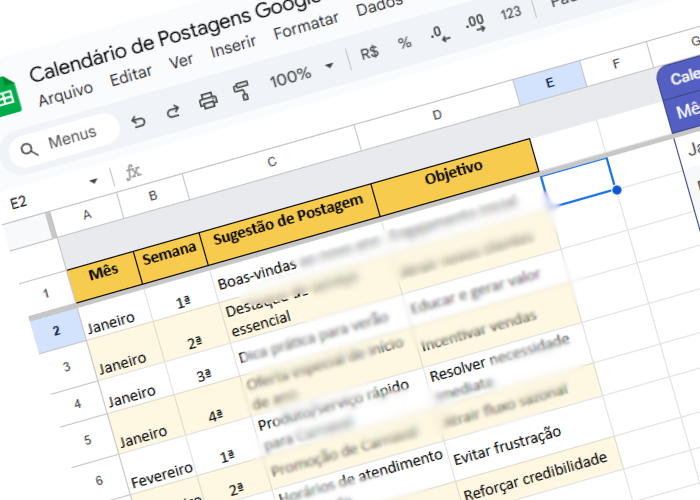Open the Inserir menu
The width and height of the screenshot is (700, 500).
point(233,46)
